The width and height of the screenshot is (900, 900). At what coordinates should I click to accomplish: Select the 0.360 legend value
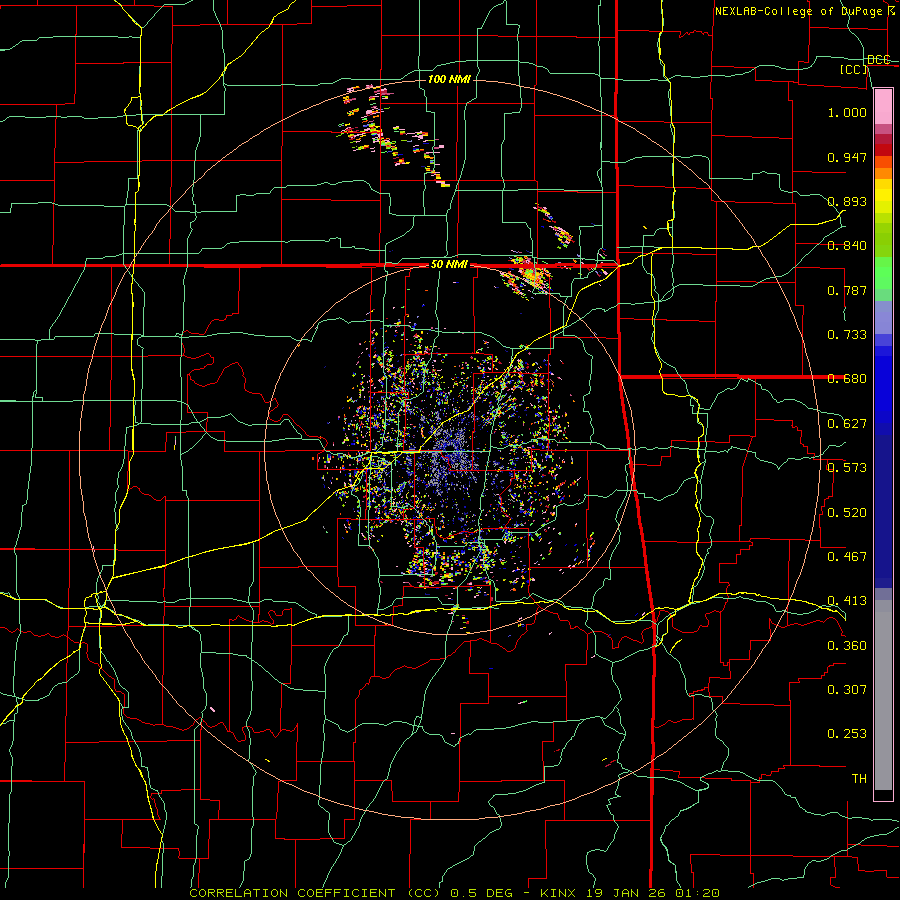(x=847, y=646)
